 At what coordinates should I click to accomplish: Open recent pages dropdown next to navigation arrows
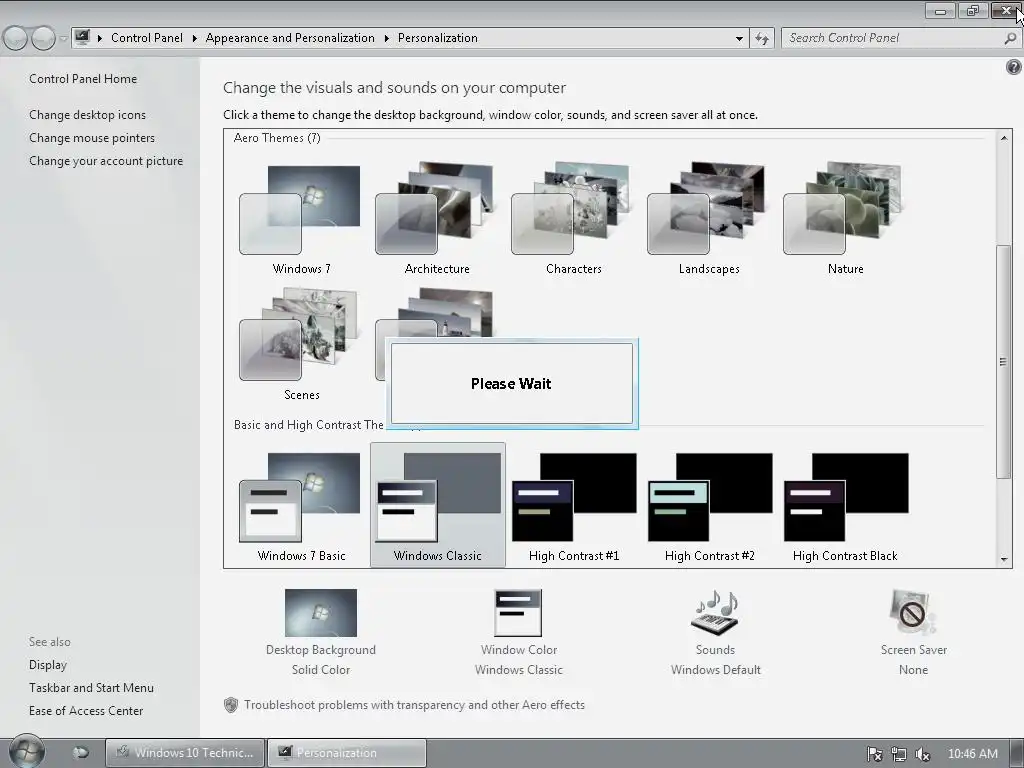point(63,39)
